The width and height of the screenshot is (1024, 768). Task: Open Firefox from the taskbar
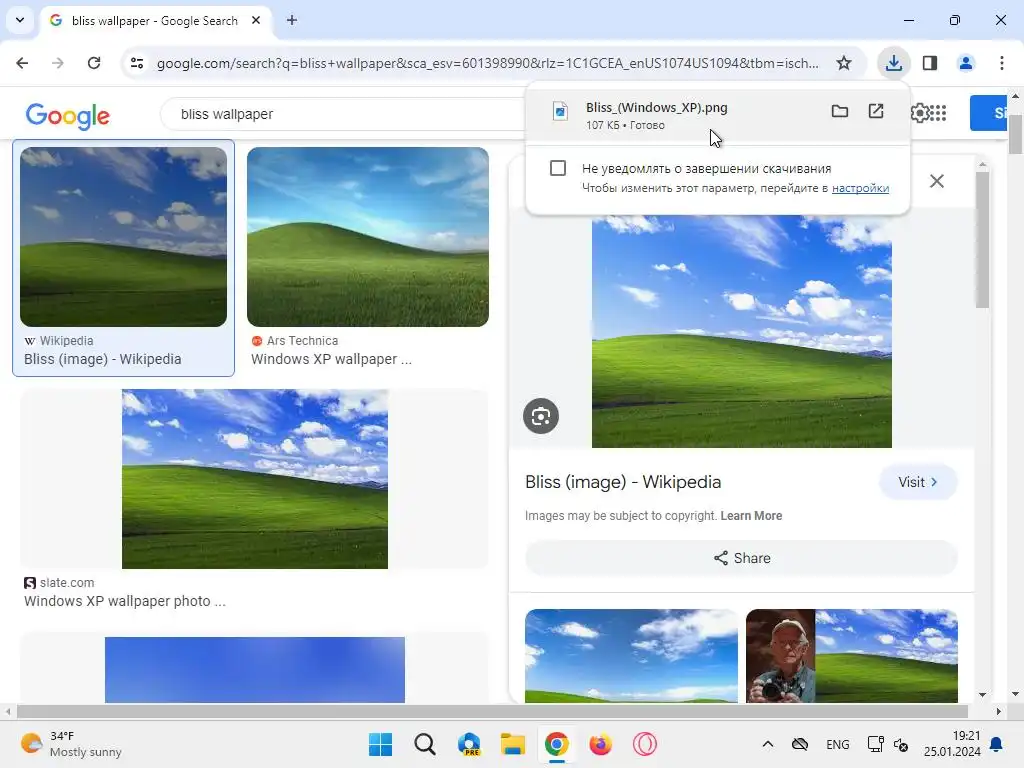[x=600, y=744]
